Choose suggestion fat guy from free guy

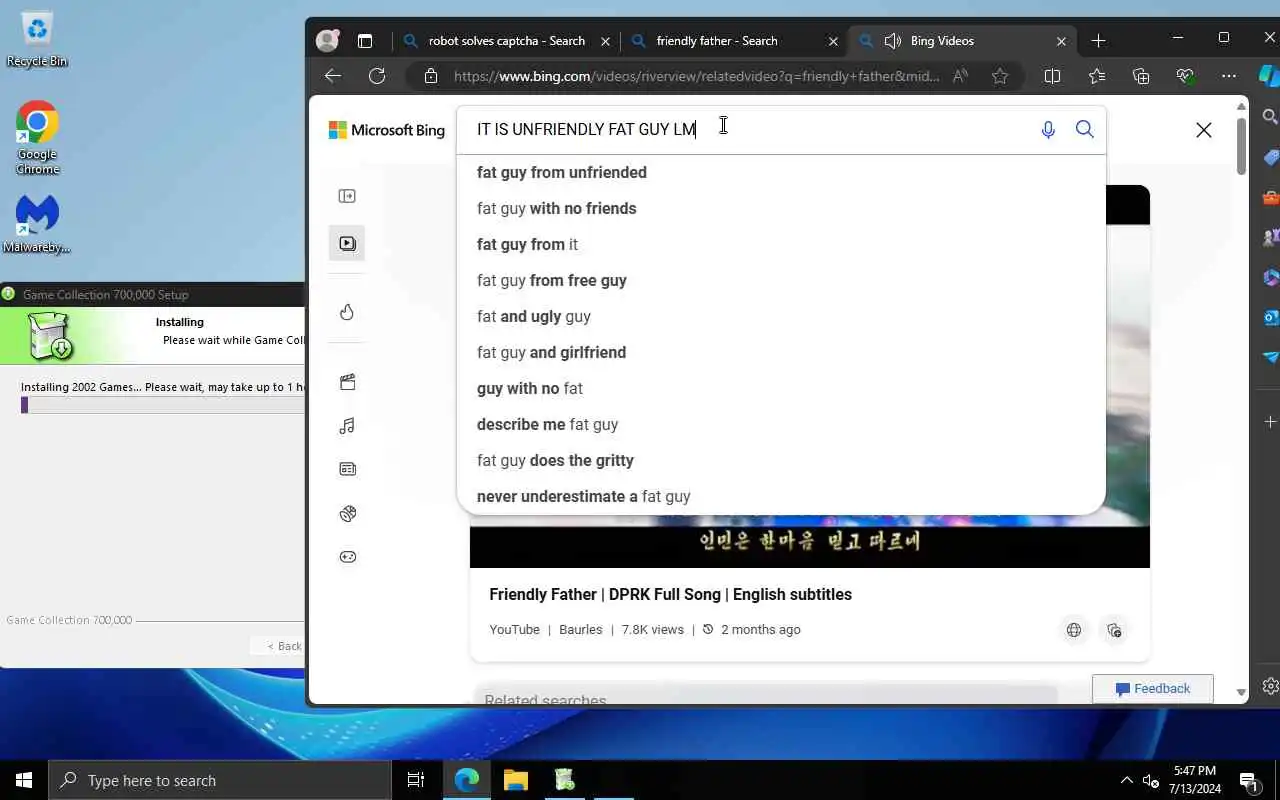tap(781, 280)
